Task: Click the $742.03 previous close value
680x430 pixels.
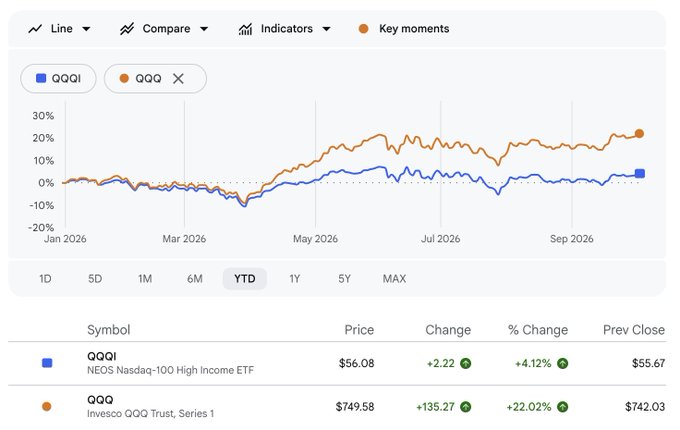Action: (x=645, y=407)
